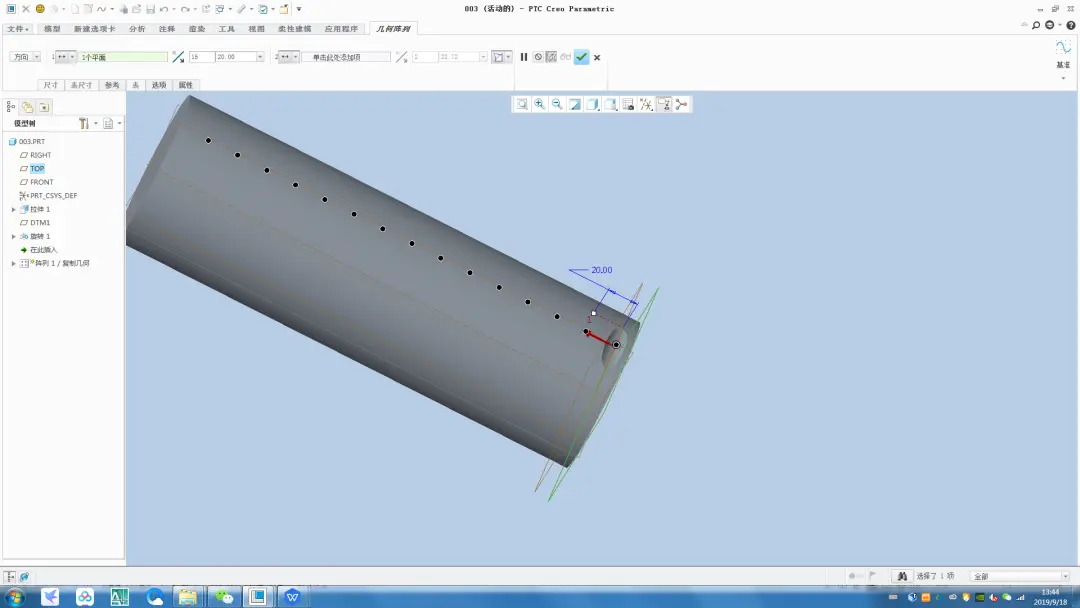This screenshot has width=1080, height=608.
Task: Open the 20.00 spacing value dropdown
Action: click(x=260, y=57)
